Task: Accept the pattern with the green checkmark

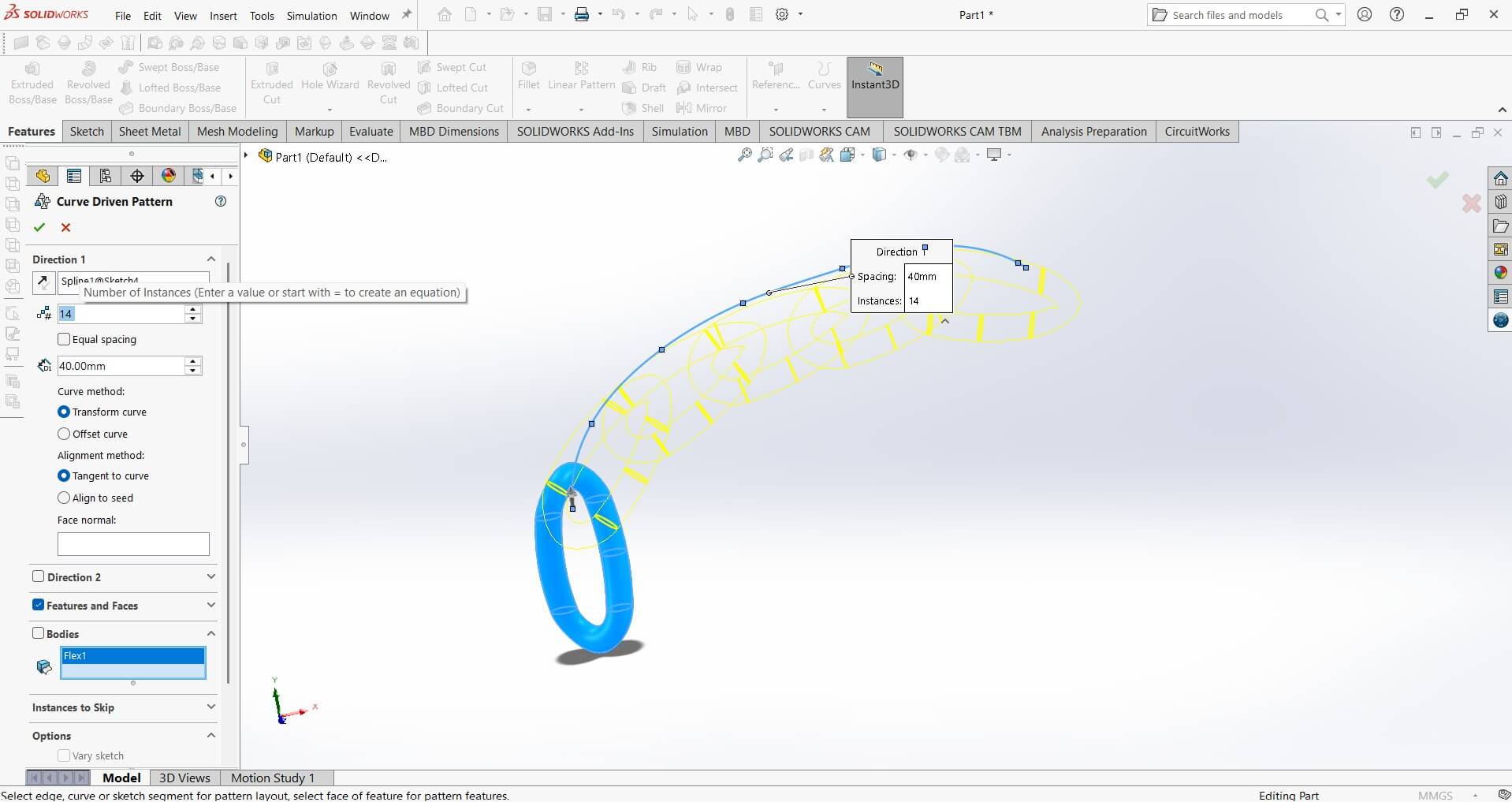Action: 39,227
